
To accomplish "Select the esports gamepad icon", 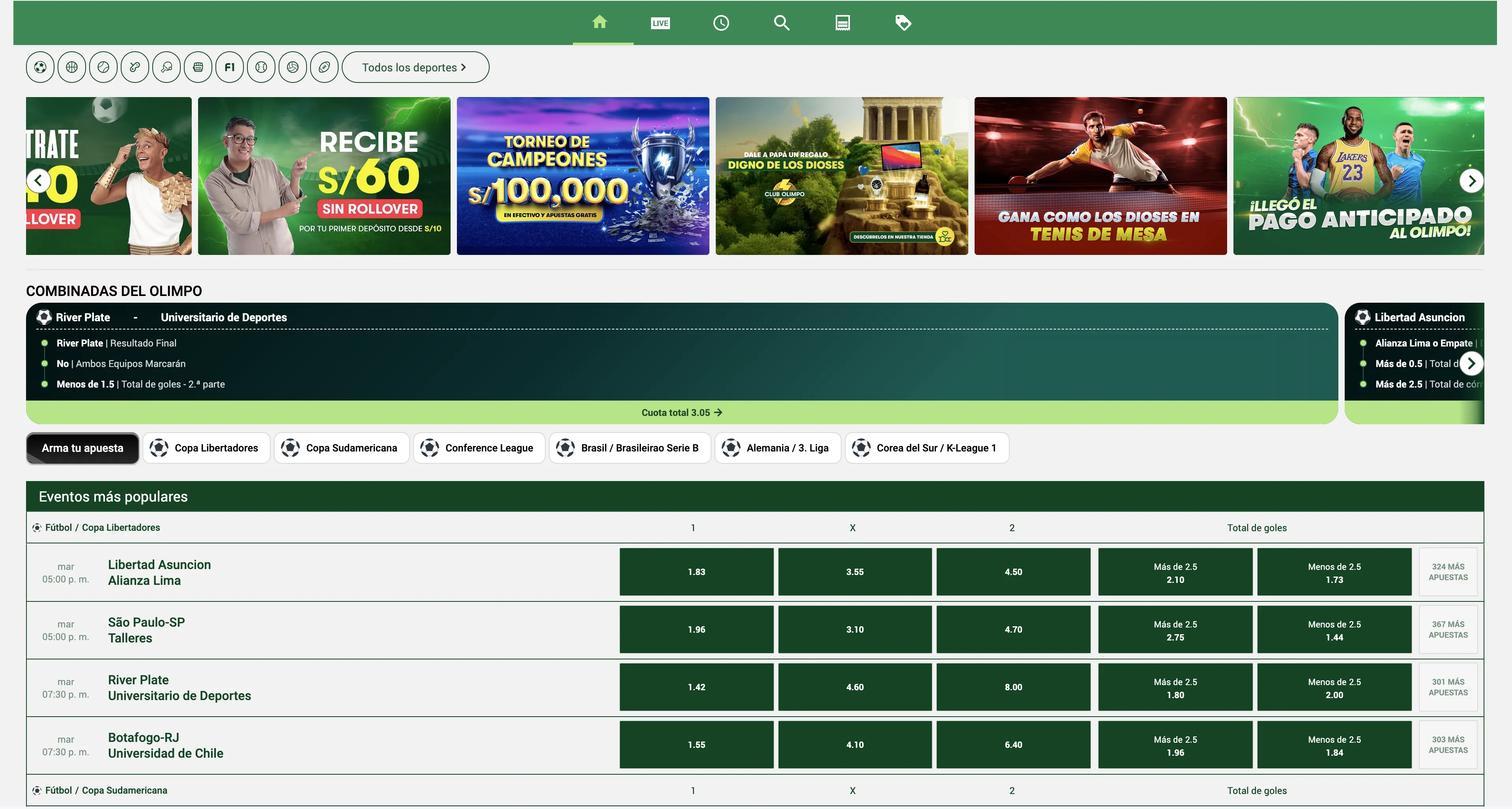I will pos(135,67).
